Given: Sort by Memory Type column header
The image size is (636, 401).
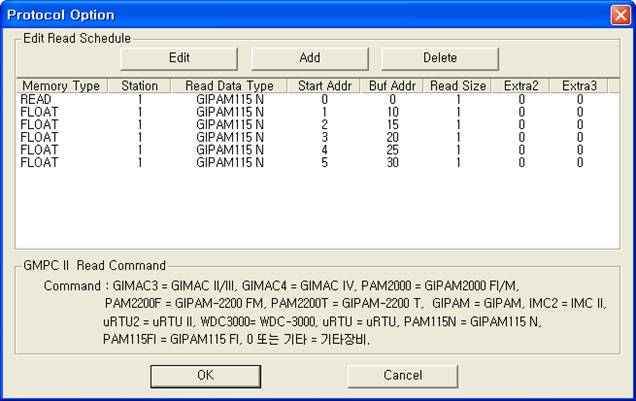Looking at the screenshot, I should [61, 86].
